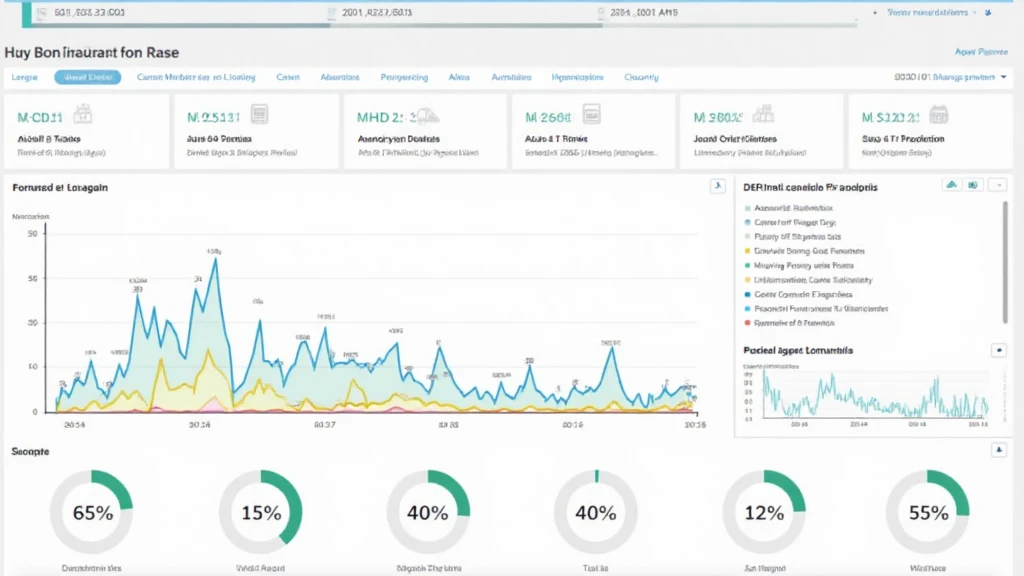Toggle the dark blue series marker in the legend list
Screen dimensions: 1024x576
point(747,295)
